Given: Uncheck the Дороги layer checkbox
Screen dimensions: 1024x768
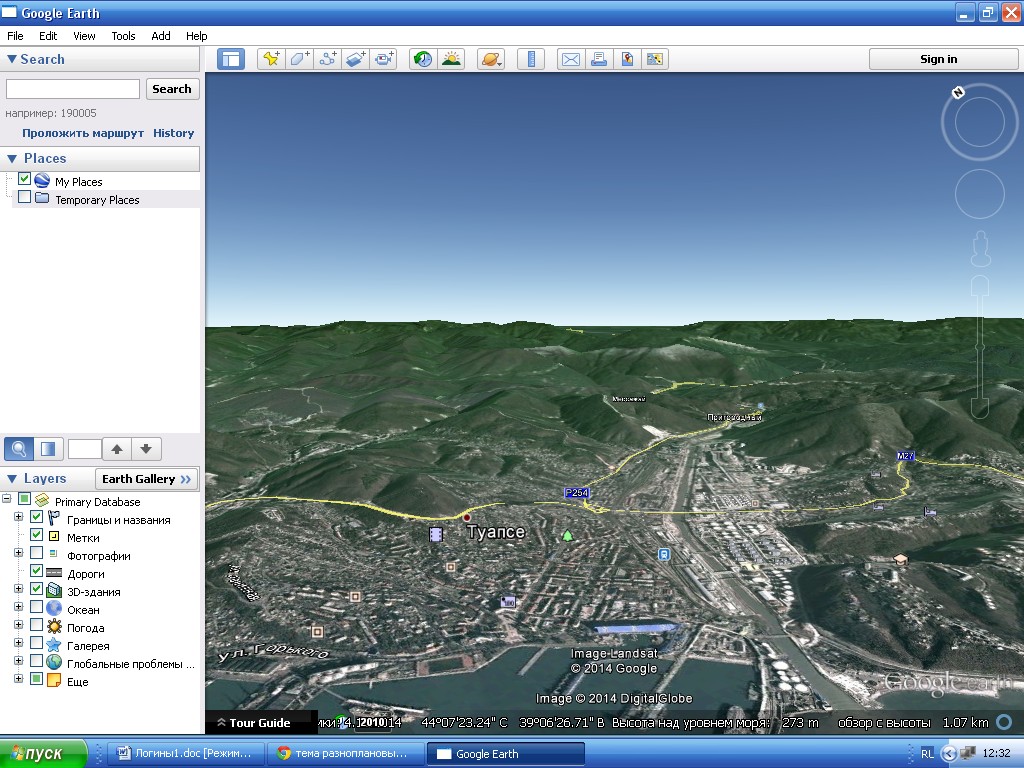Looking at the screenshot, I should click(37, 571).
